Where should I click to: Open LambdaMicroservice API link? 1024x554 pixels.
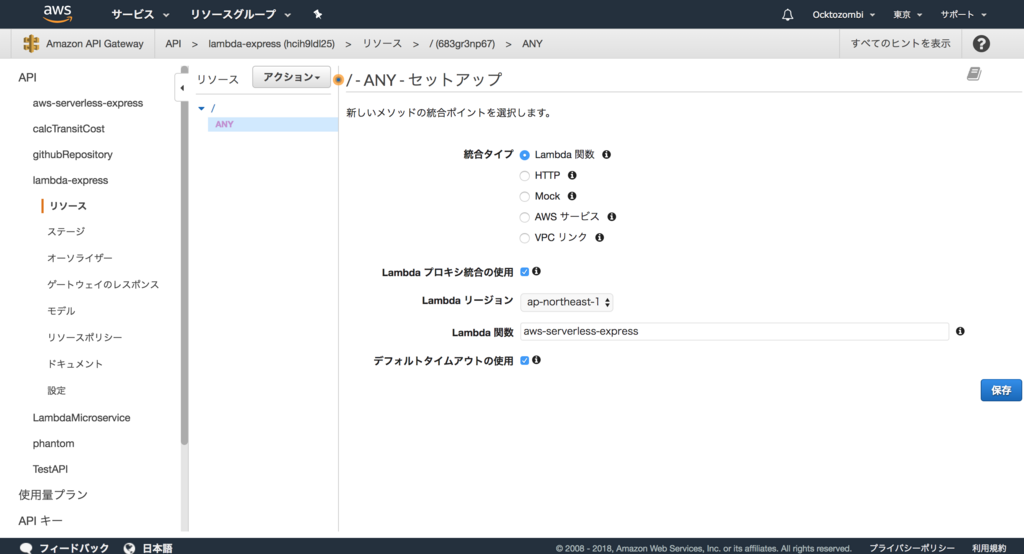pyautogui.click(x=82, y=417)
